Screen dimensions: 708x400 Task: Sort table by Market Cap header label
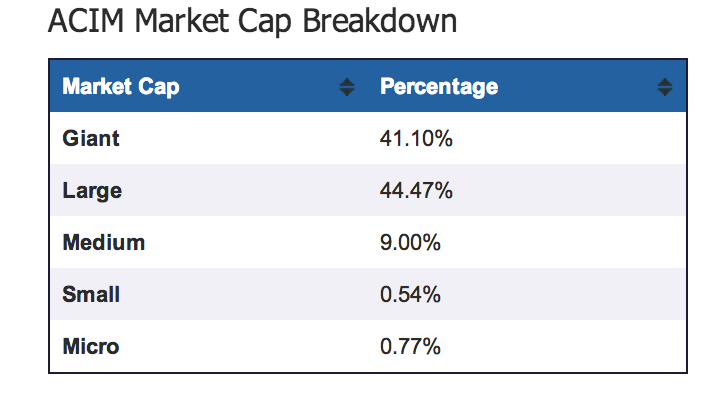(x=121, y=87)
